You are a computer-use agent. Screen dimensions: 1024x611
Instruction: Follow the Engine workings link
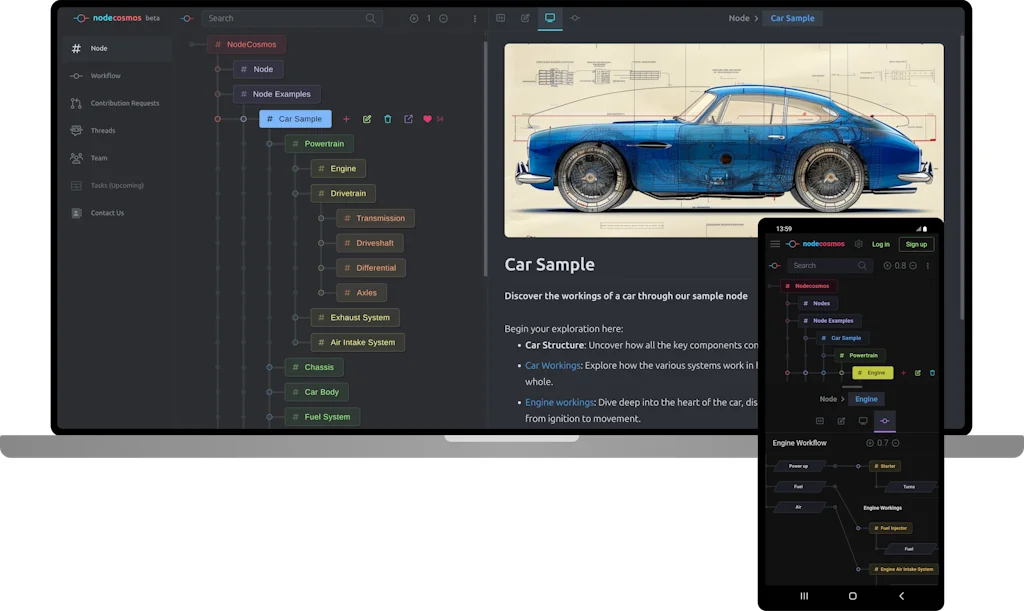pyautogui.click(x=557, y=402)
